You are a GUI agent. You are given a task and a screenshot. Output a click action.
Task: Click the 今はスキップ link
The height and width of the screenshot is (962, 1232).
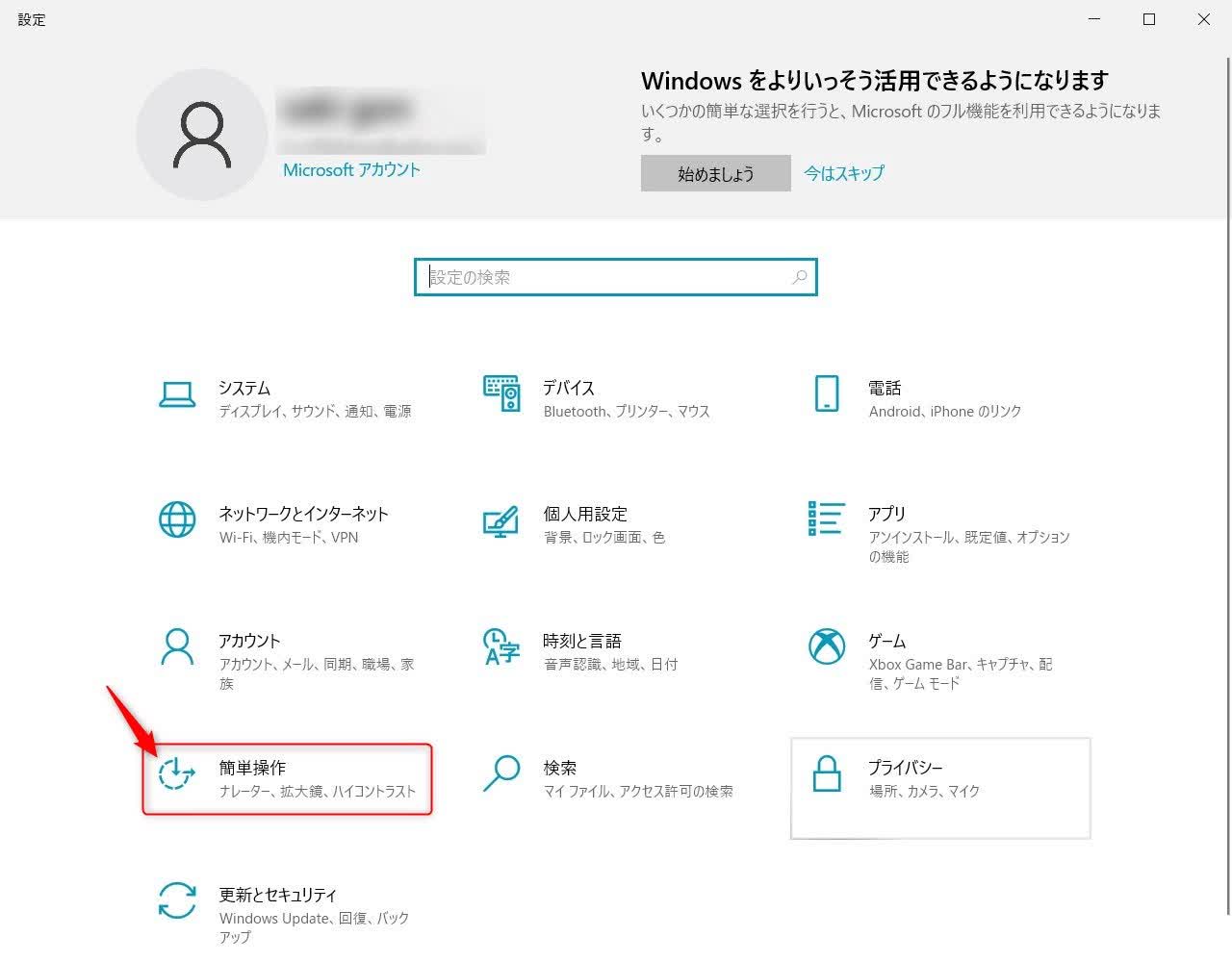point(844,173)
